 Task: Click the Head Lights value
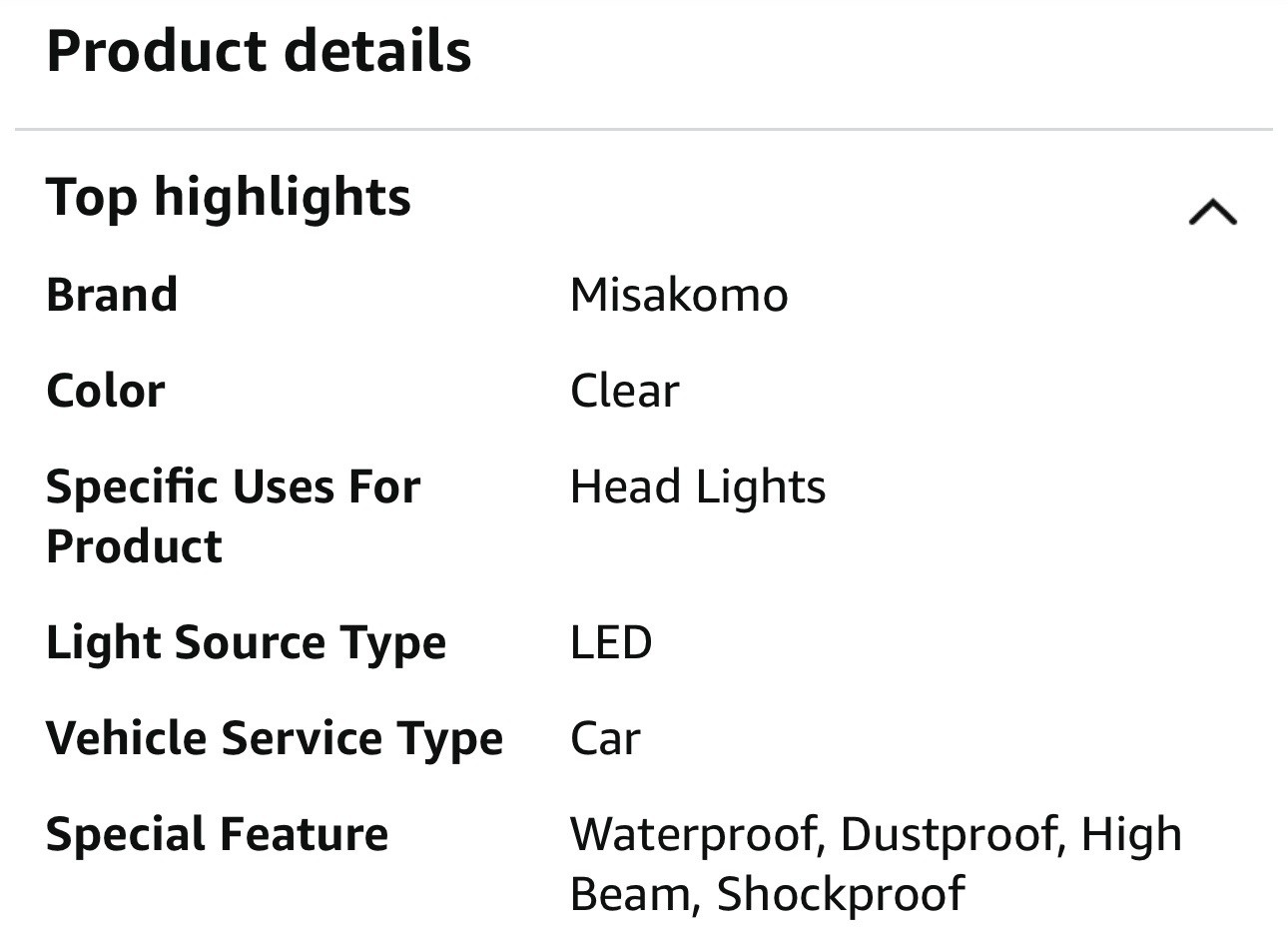click(698, 486)
